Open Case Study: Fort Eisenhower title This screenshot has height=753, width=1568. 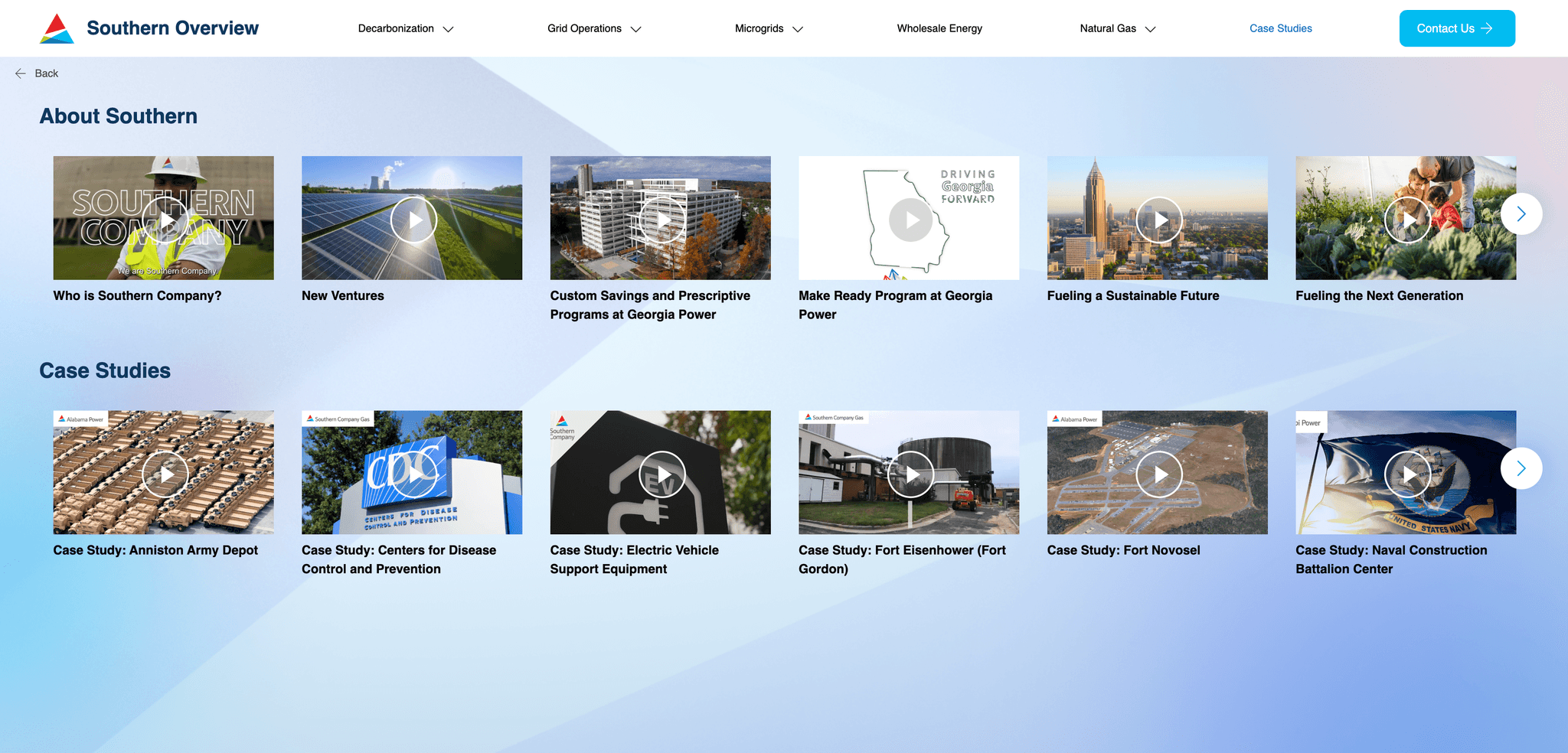(x=902, y=559)
